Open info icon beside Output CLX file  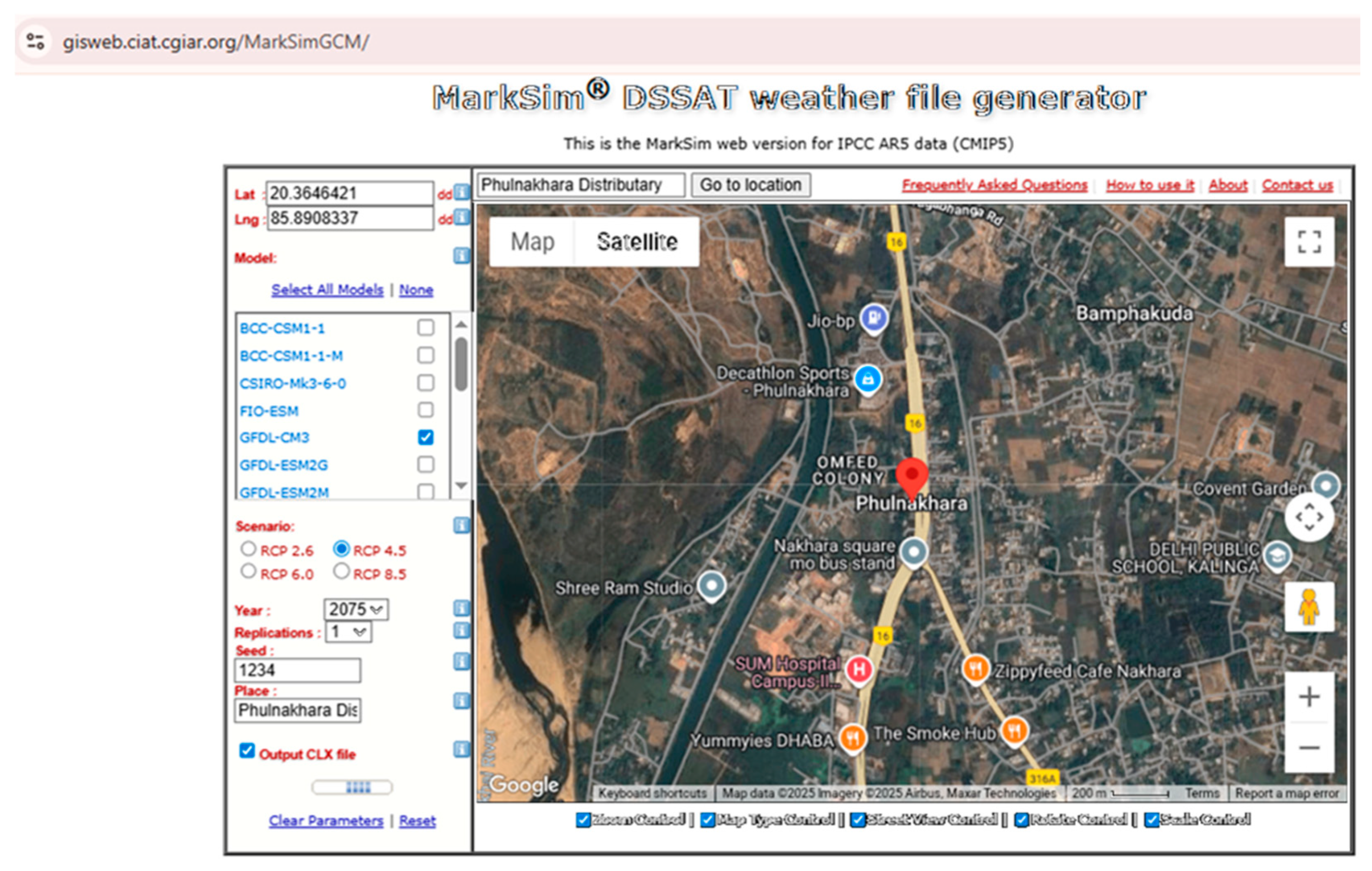click(x=461, y=749)
